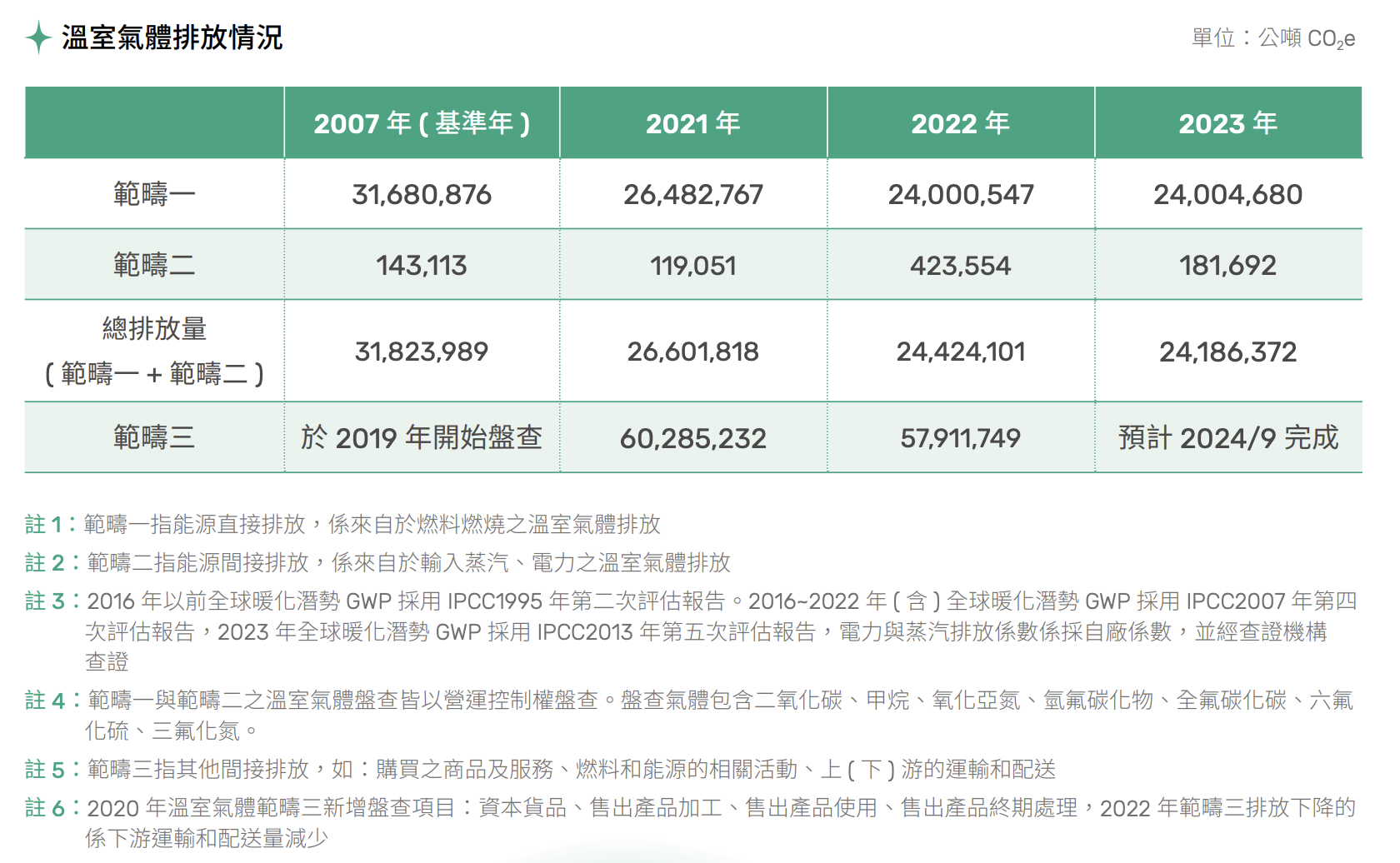The width and height of the screenshot is (1400, 863).
Task: Click row label 總排放量
Action: 155,328
